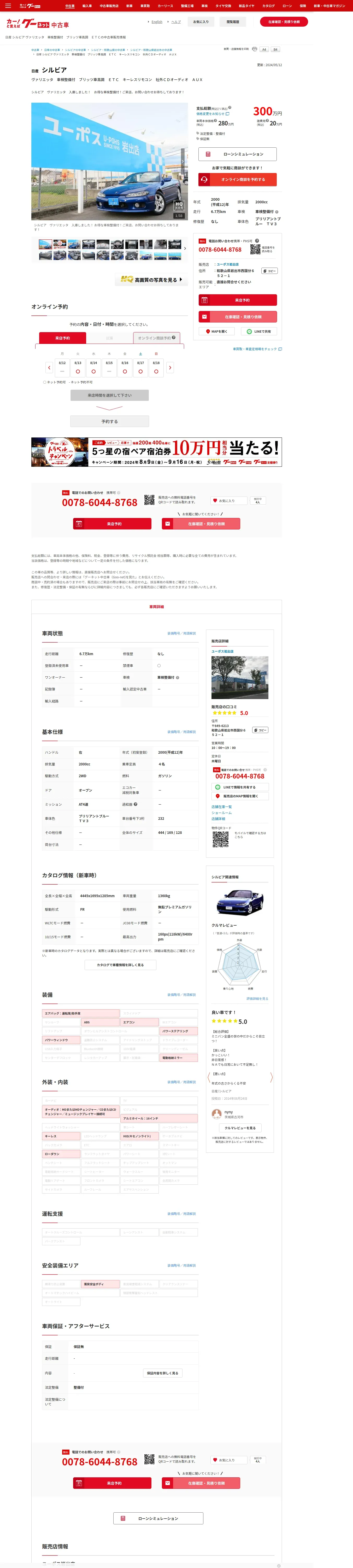Open カタログ in top navigation
This screenshot has width=353, height=1568.
coord(268,5)
